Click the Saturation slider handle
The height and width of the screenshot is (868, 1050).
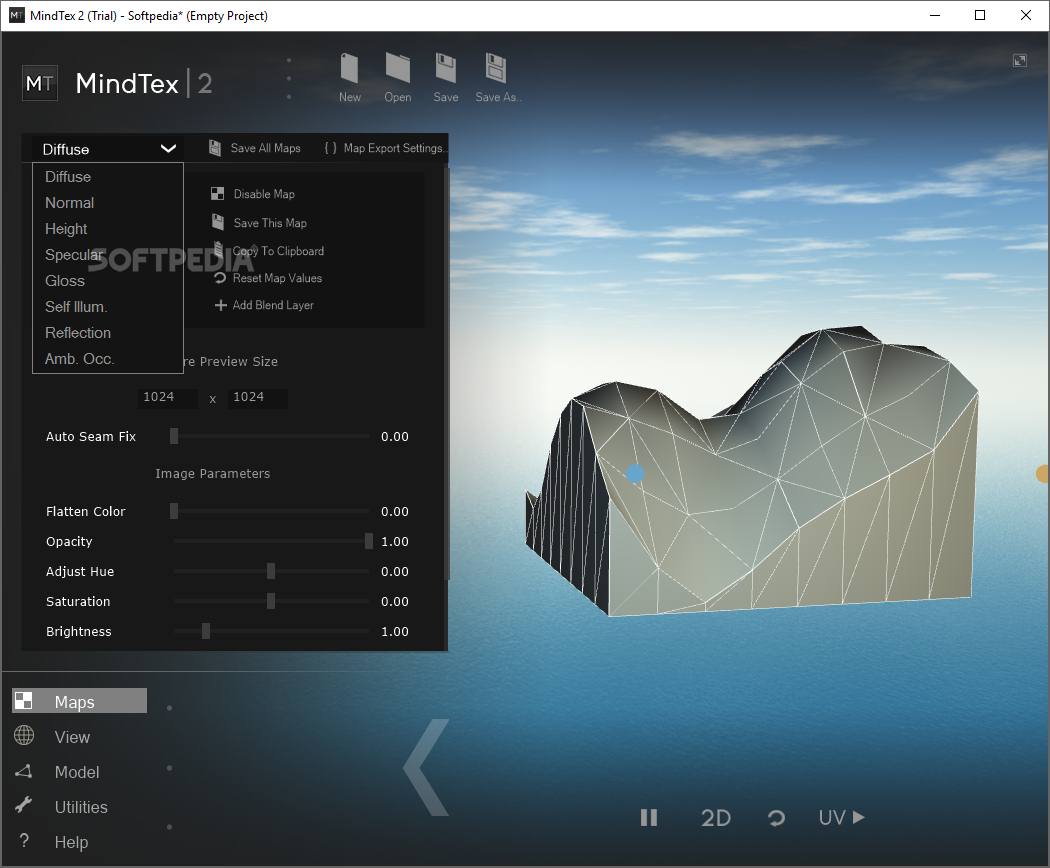[271, 601]
